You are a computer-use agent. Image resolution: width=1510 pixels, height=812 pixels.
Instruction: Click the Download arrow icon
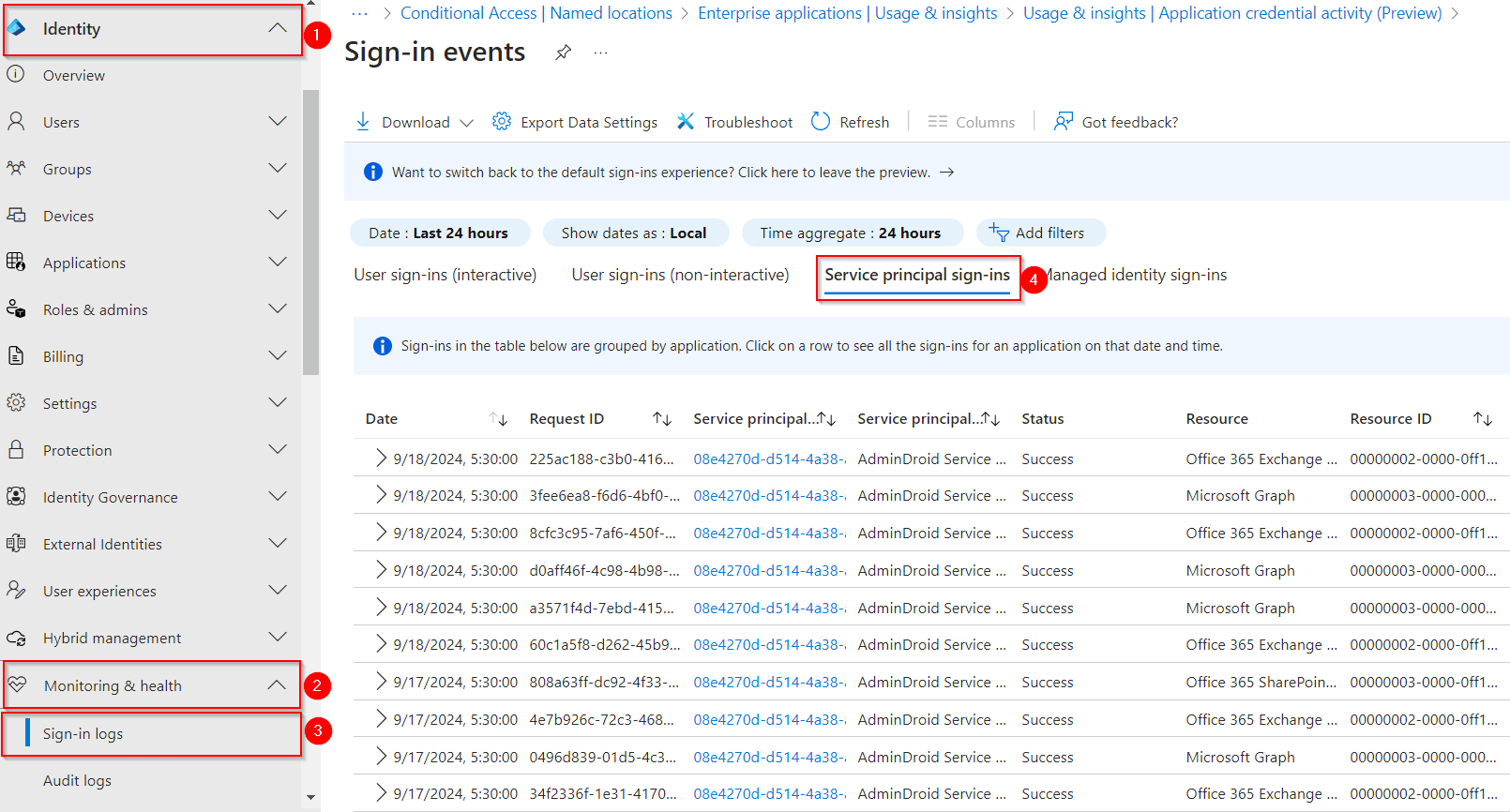coord(363,122)
